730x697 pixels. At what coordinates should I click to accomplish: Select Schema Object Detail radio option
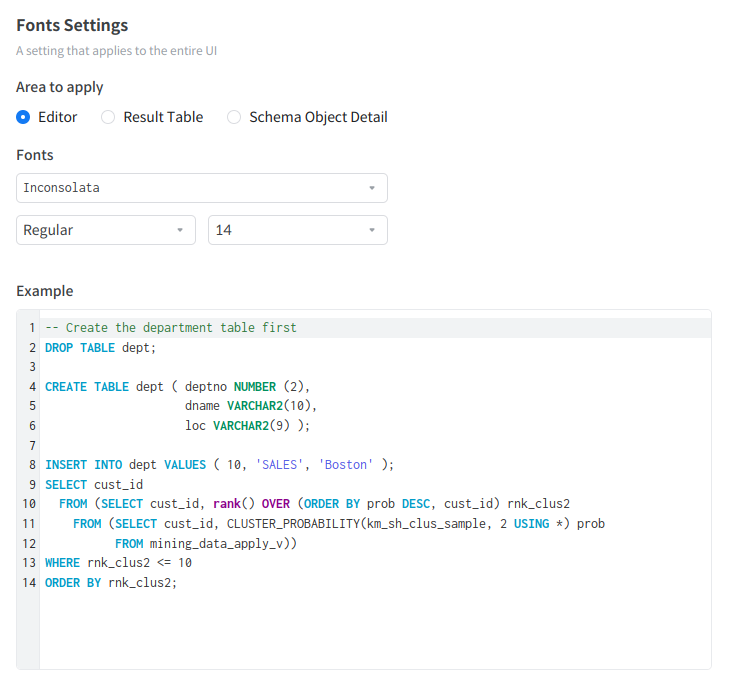click(x=234, y=117)
